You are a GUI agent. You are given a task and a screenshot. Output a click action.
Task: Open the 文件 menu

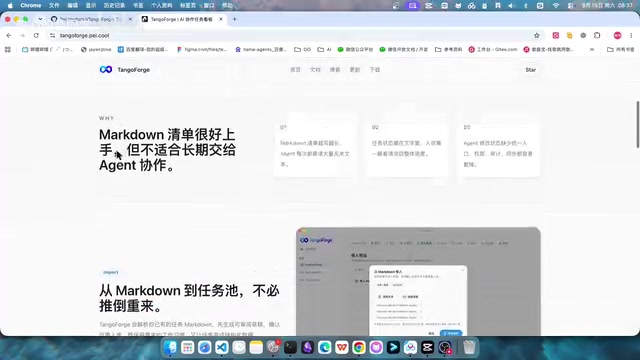(x=54, y=6)
